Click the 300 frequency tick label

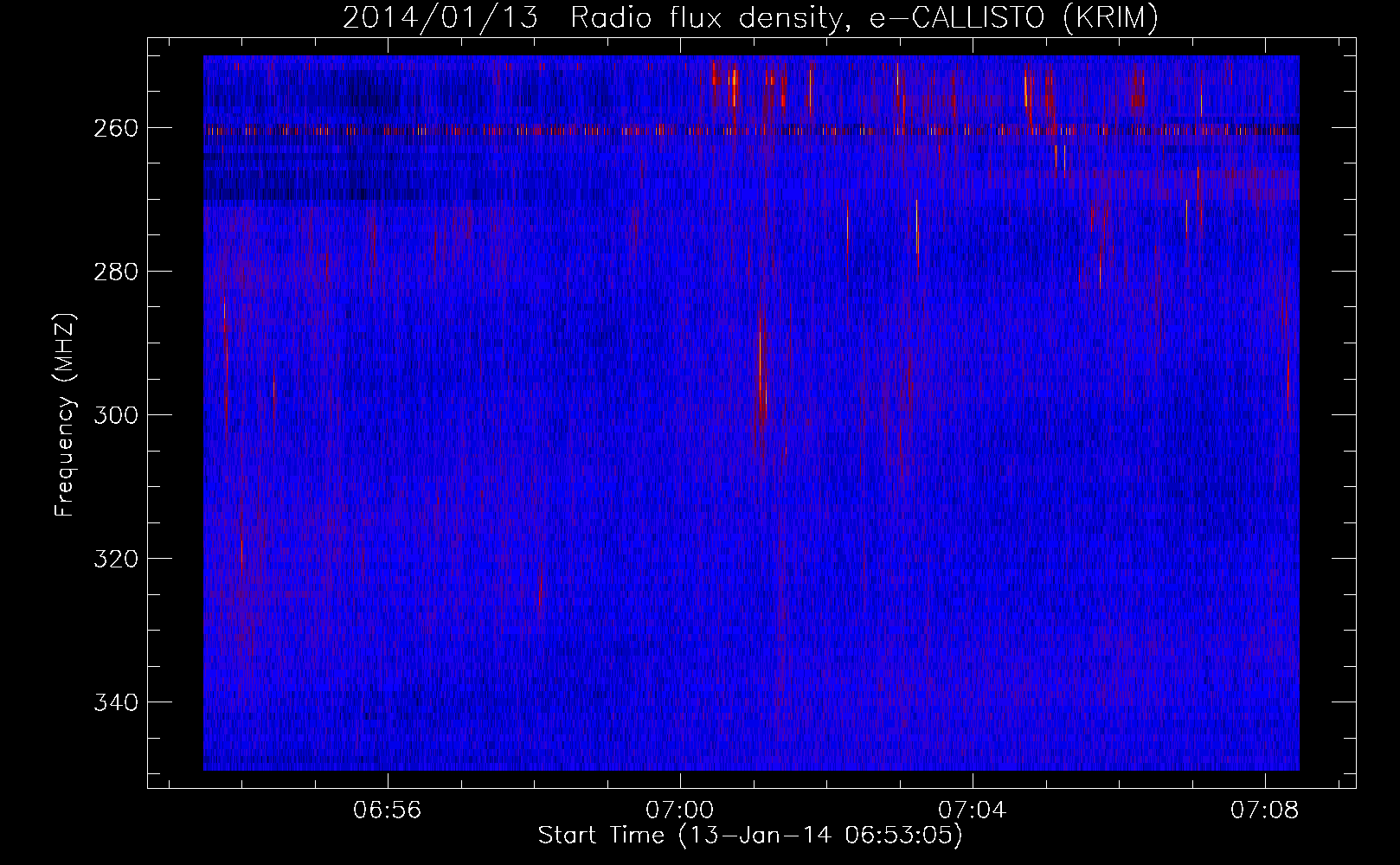(x=115, y=415)
